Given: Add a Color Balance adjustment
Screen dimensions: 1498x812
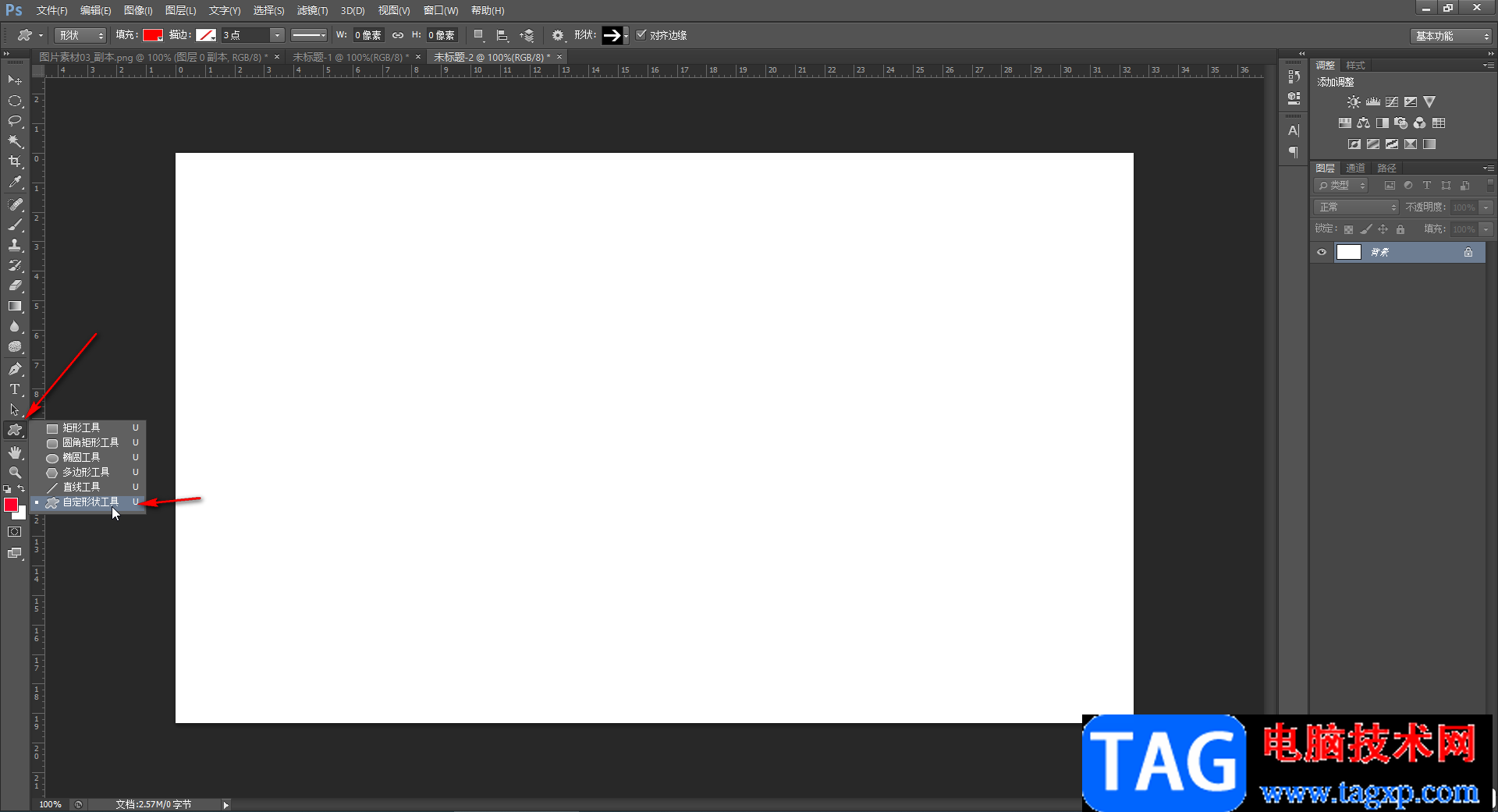Looking at the screenshot, I should (x=1363, y=123).
